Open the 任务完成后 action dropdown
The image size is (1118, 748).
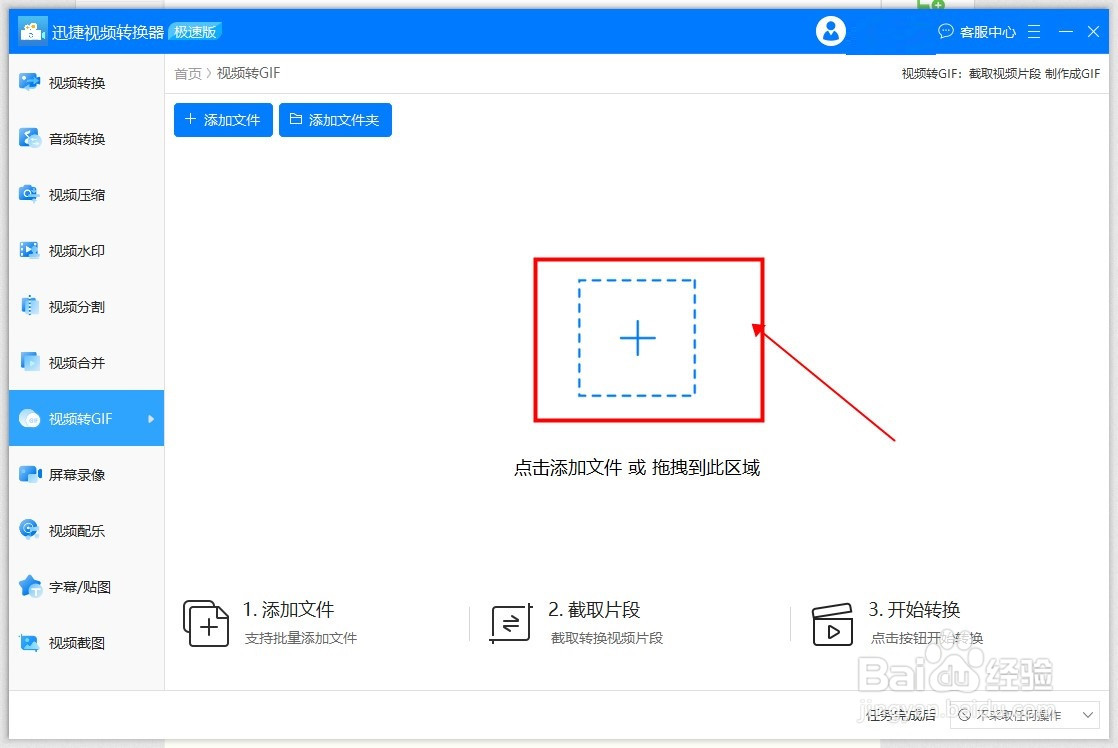[x=1025, y=714]
